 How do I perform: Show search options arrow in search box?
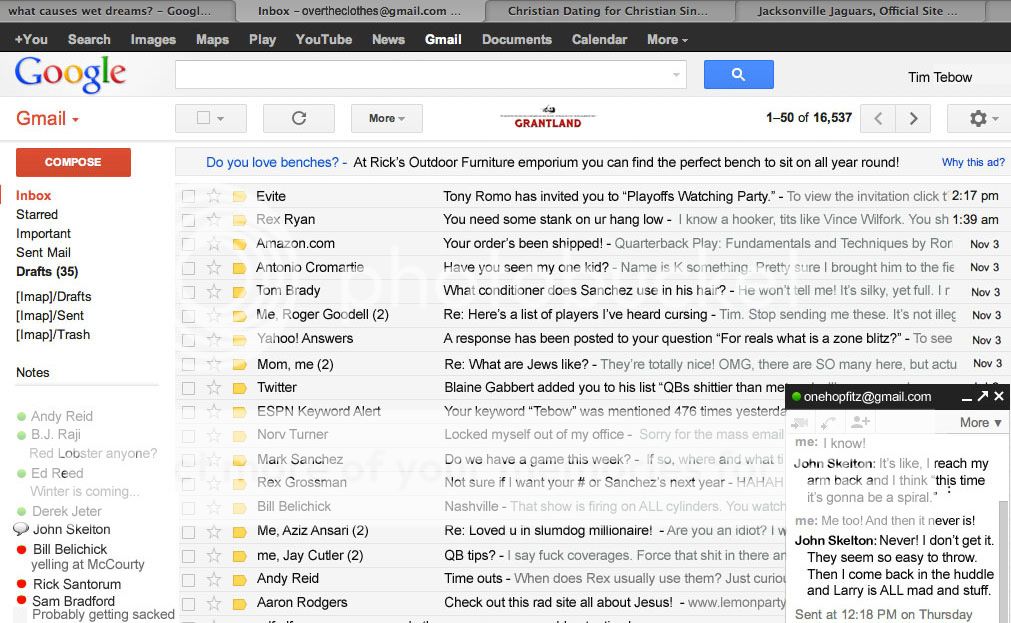pos(676,75)
